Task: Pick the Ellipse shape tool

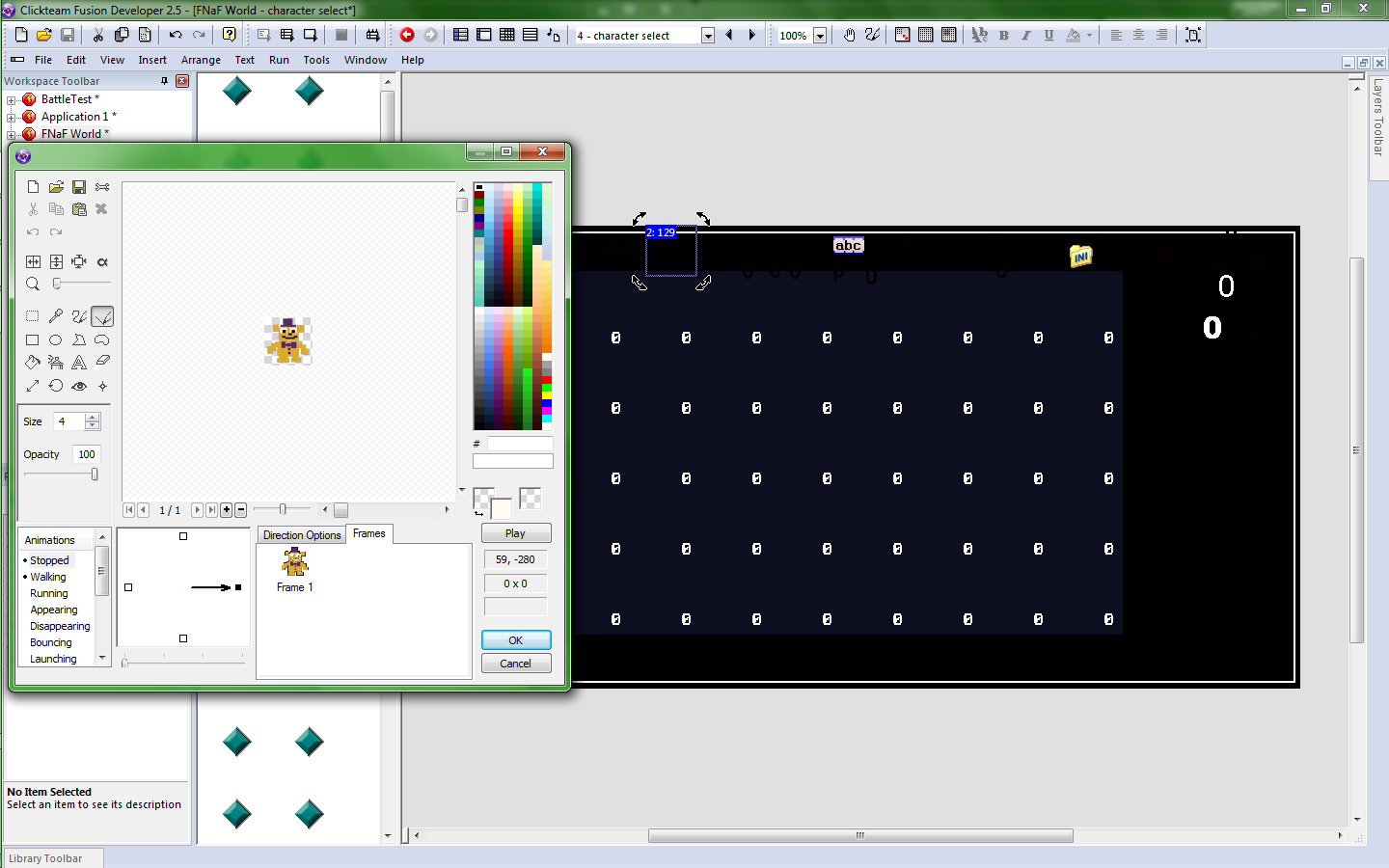Action: coord(56,339)
